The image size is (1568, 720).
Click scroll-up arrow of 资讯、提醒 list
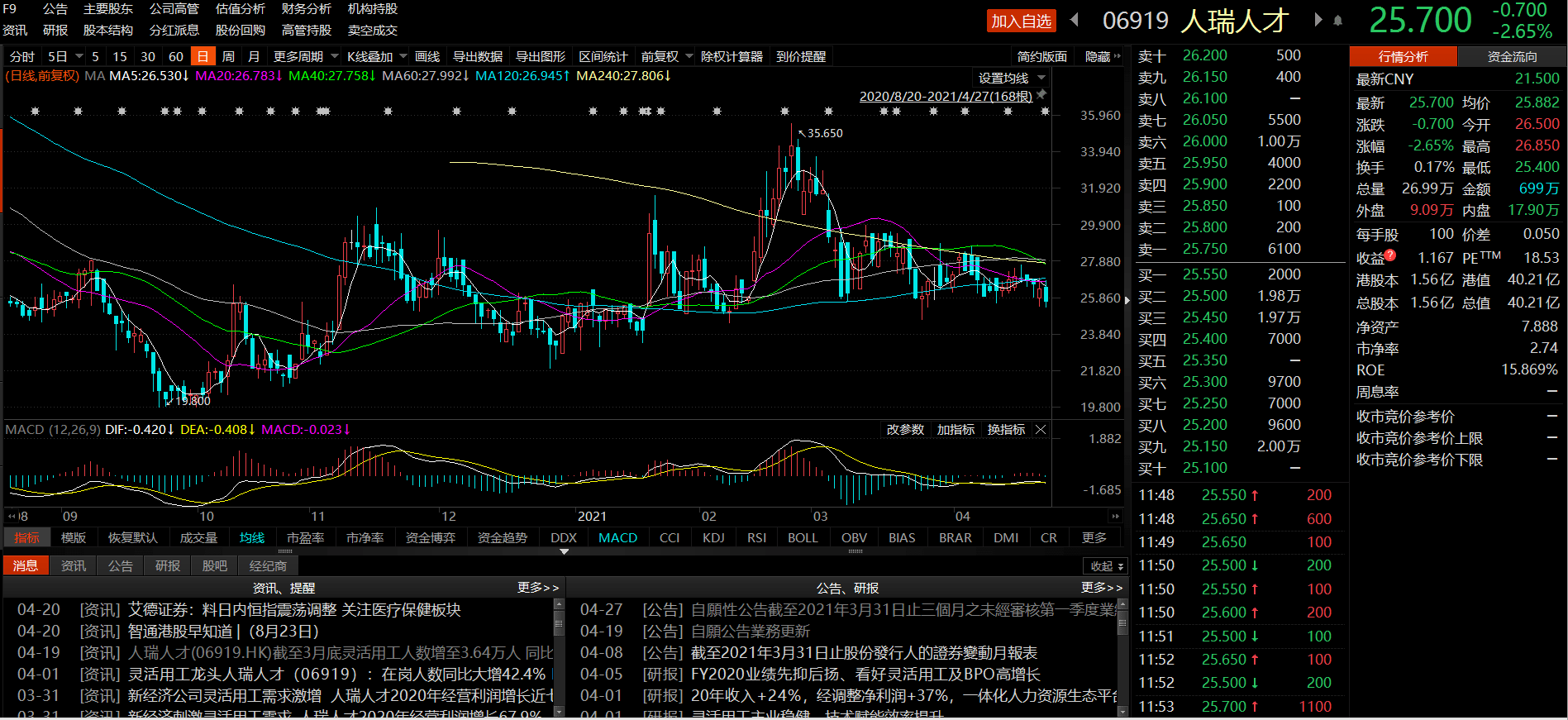click(x=559, y=604)
